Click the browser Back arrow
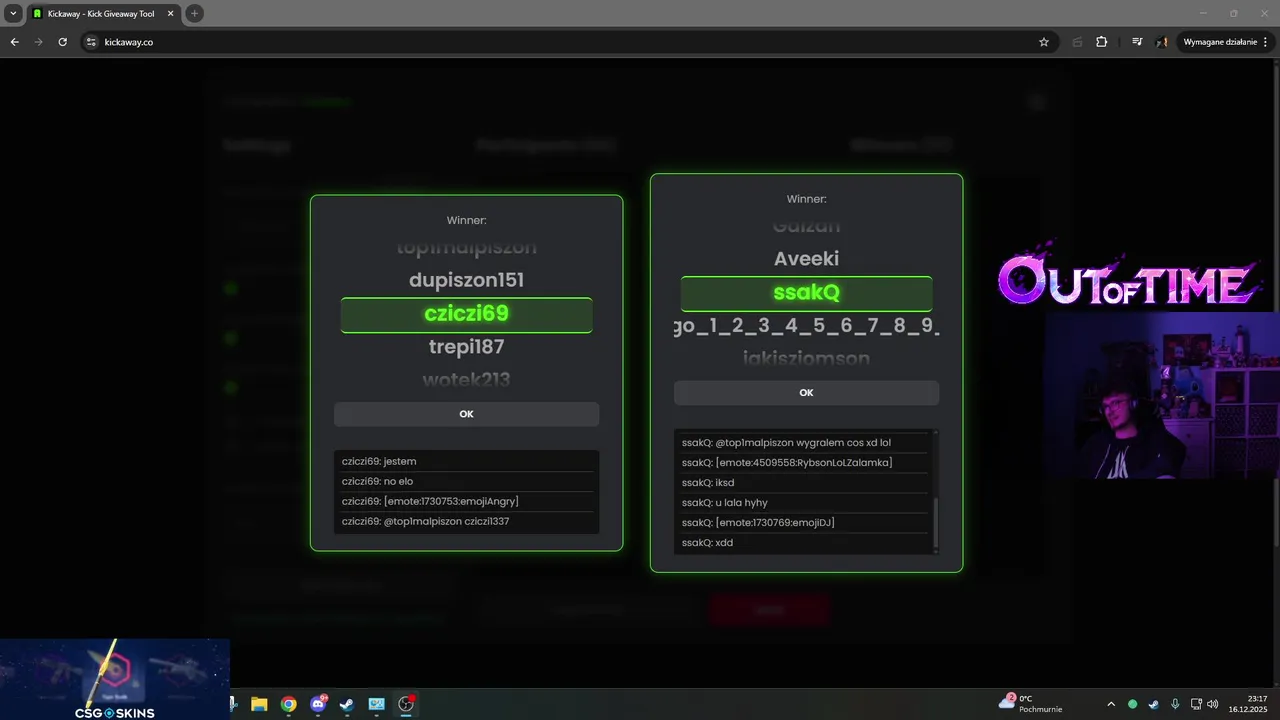 click(14, 42)
